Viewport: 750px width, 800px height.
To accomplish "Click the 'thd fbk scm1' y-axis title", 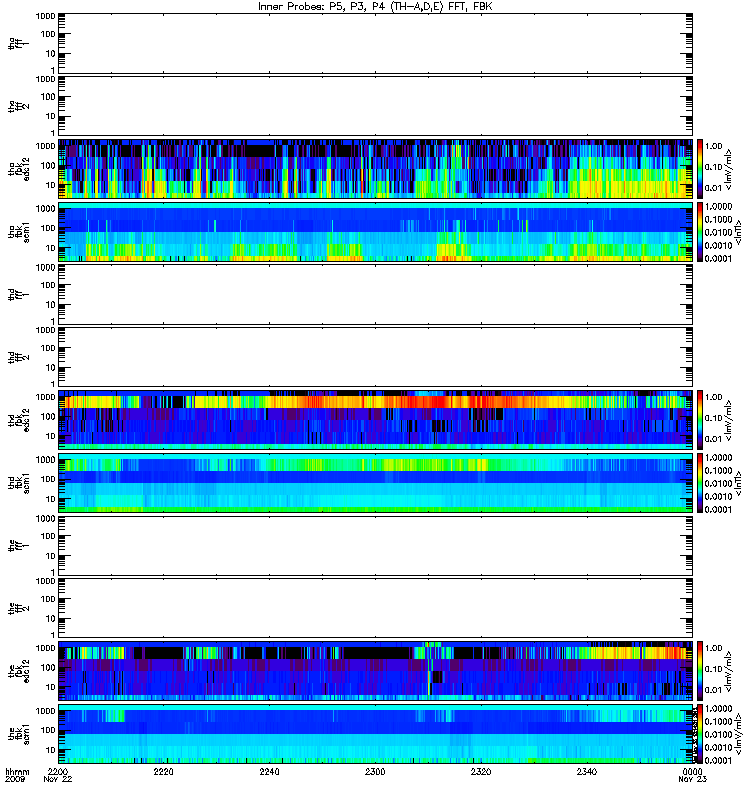I will point(19,482).
